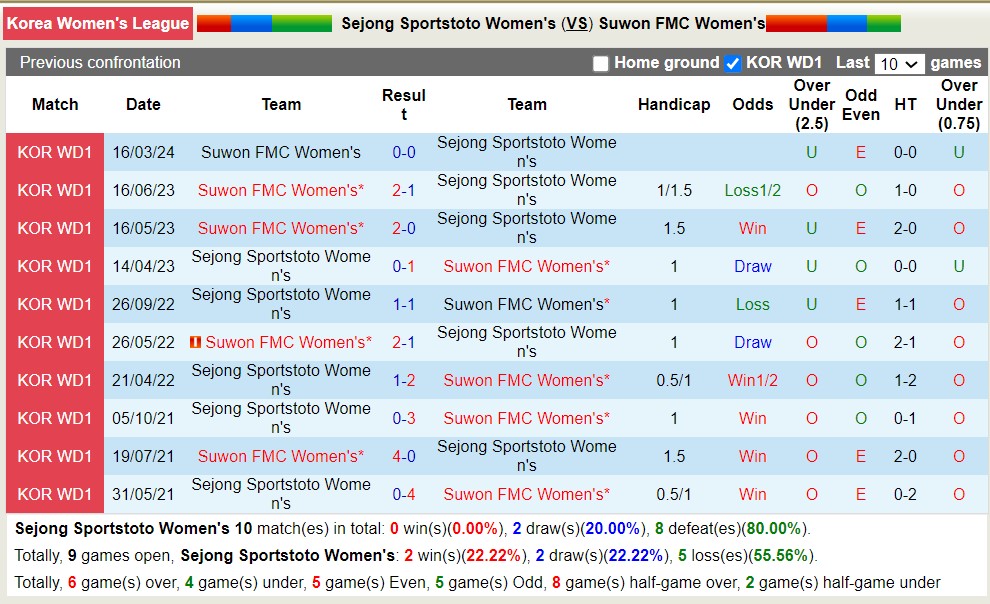Click the Win odds link on 16/05/23 row
Image resolution: width=990 pixels, height=604 pixels.
click(752, 228)
